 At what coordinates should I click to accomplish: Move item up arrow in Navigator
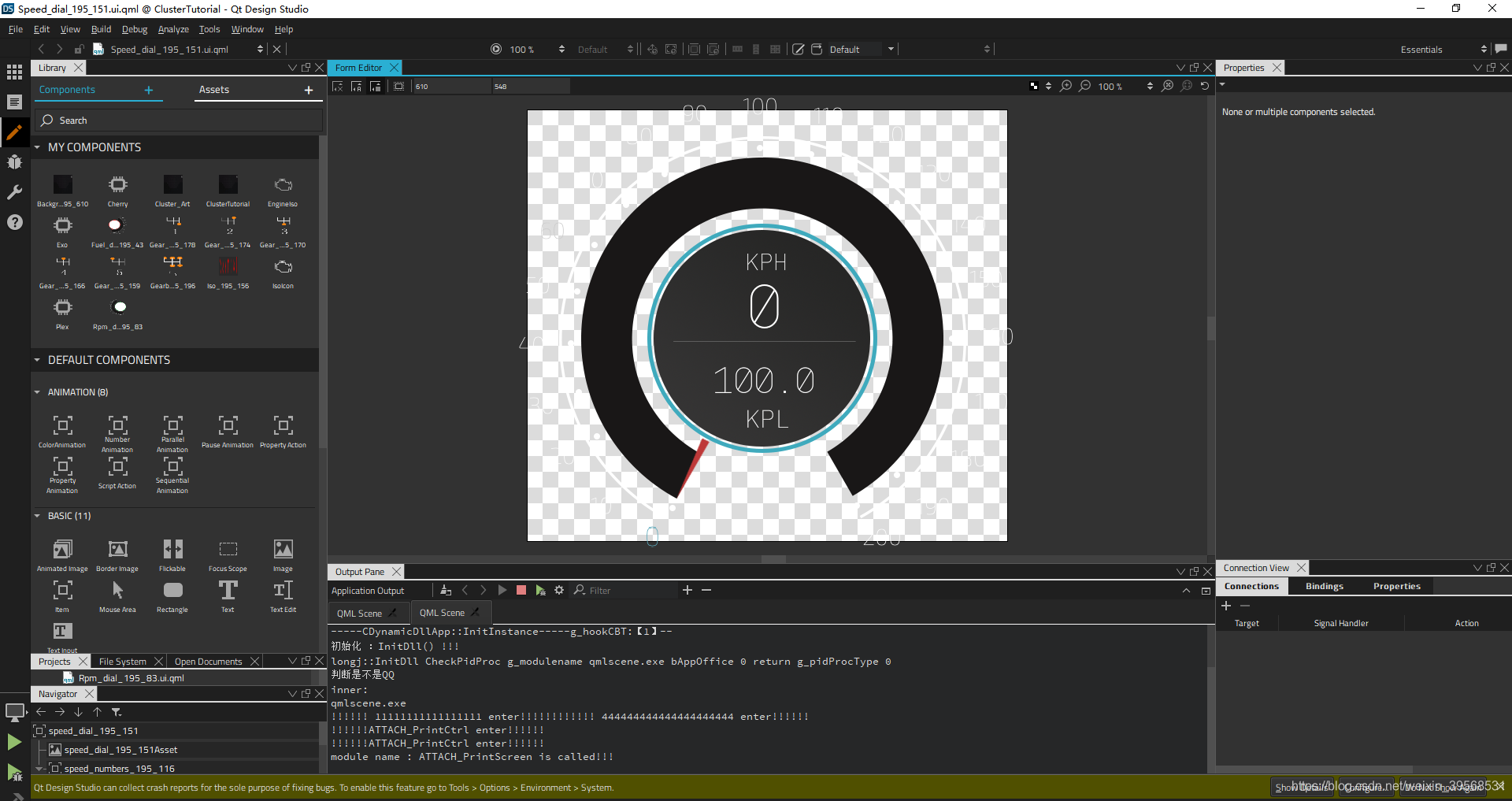(98, 712)
